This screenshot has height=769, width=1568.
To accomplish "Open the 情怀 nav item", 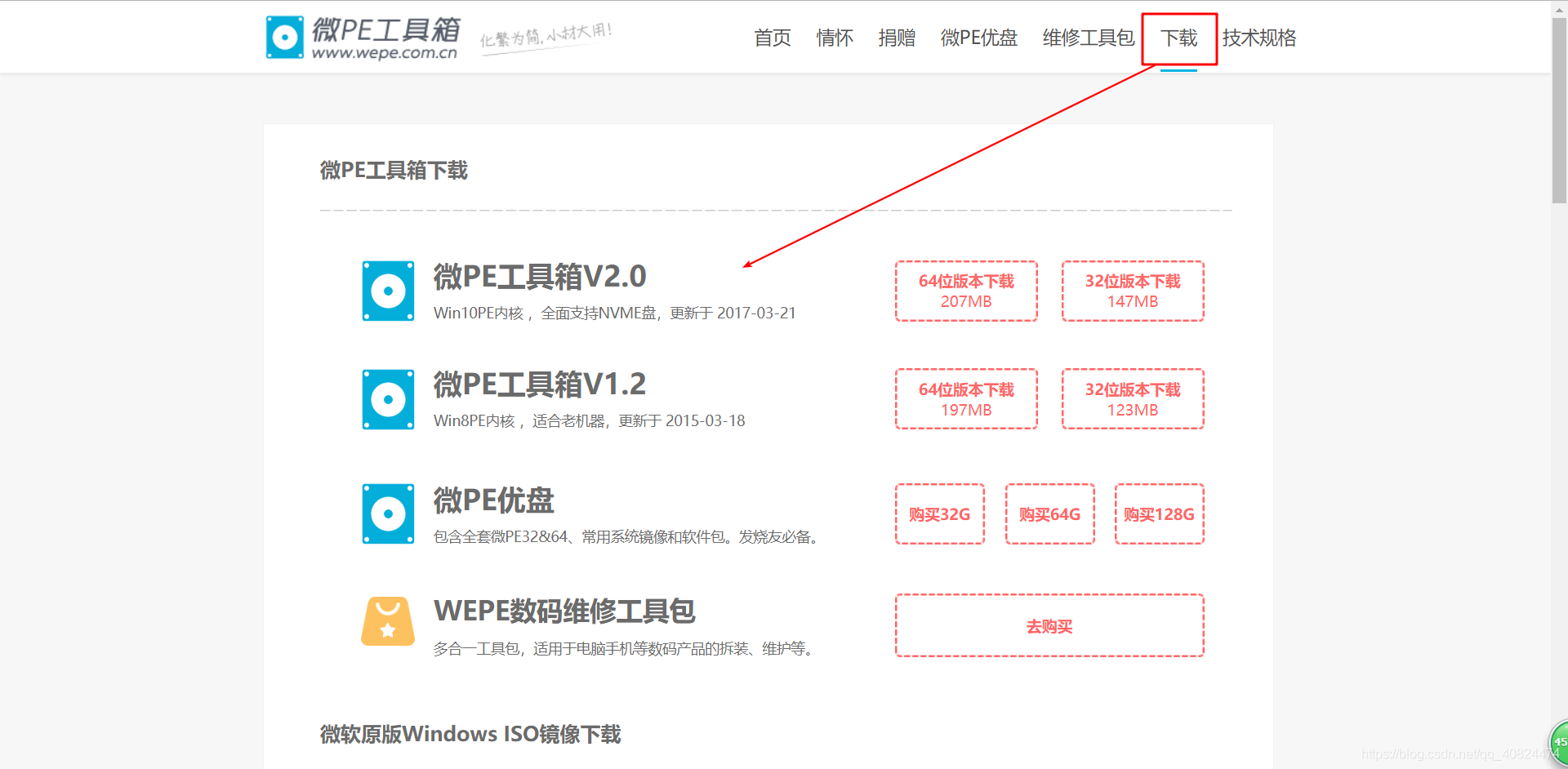I will click(835, 38).
